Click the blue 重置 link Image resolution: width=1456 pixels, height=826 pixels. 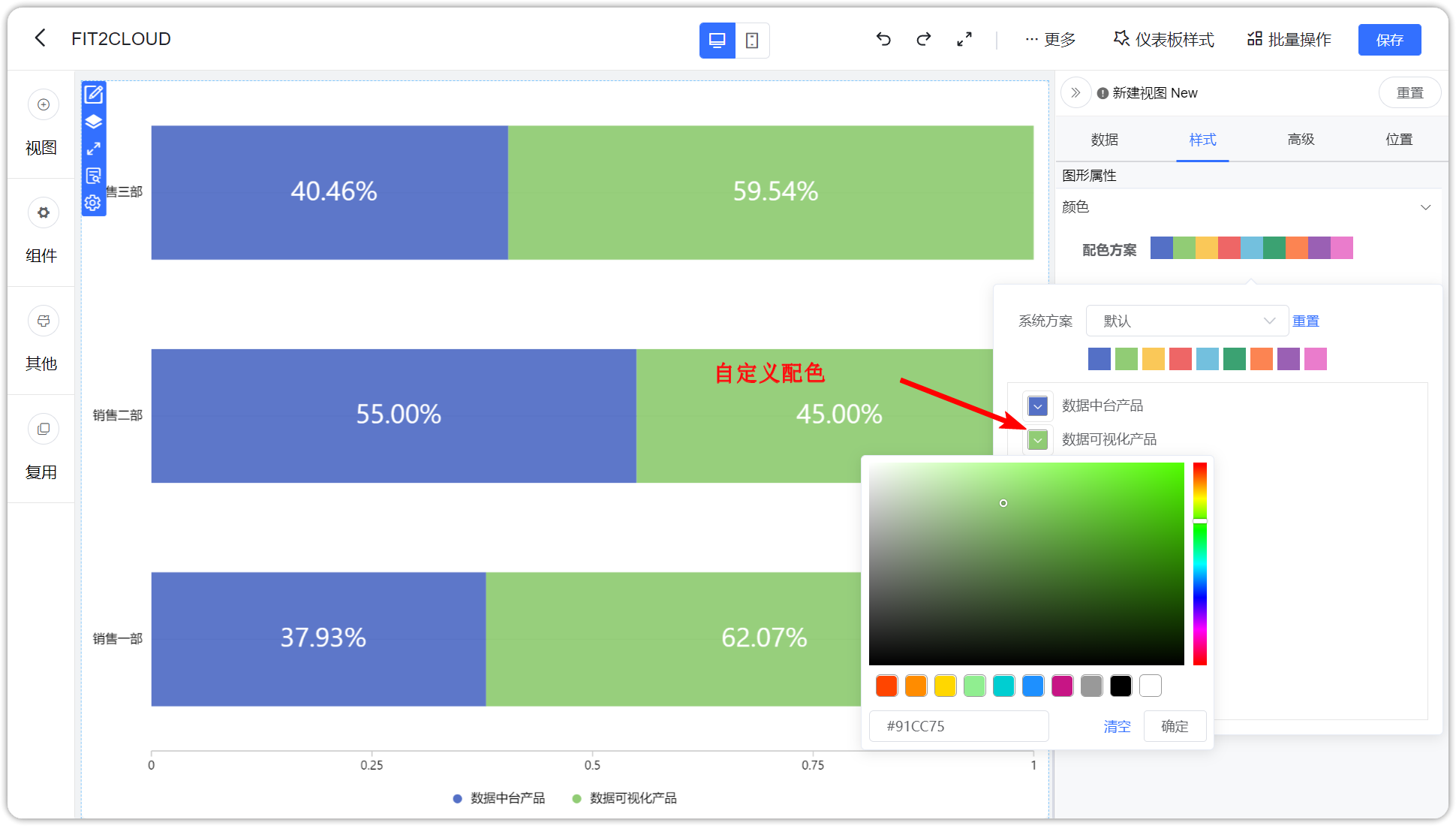click(x=1305, y=321)
